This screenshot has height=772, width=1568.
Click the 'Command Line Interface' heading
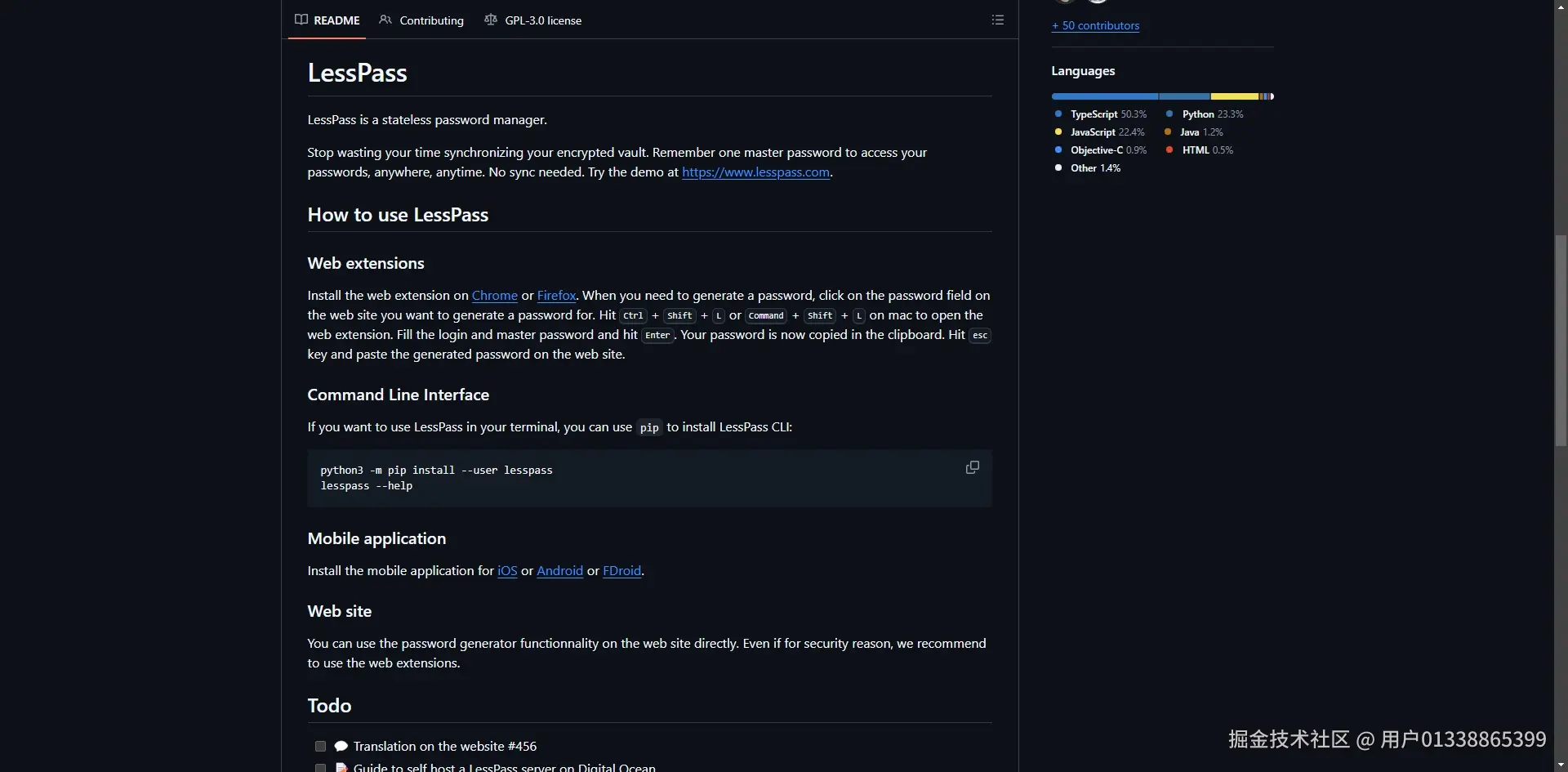[x=399, y=395]
